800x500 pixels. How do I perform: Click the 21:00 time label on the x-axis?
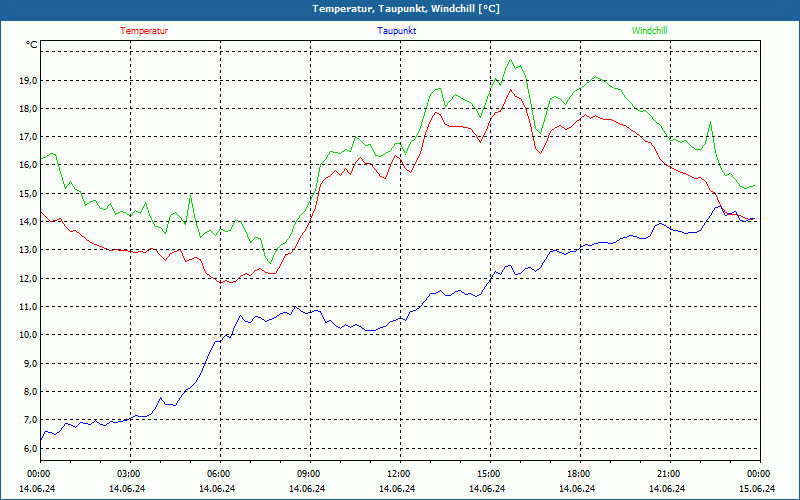[670, 474]
